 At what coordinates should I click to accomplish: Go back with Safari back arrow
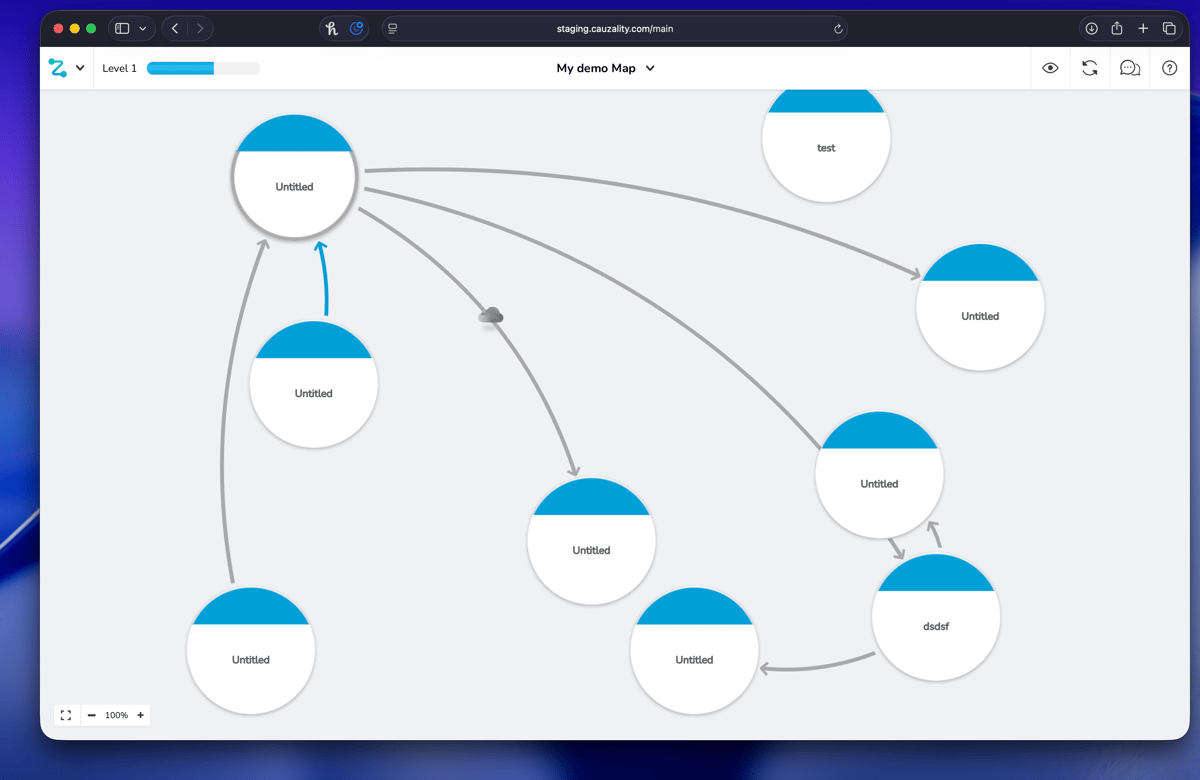click(x=175, y=29)
